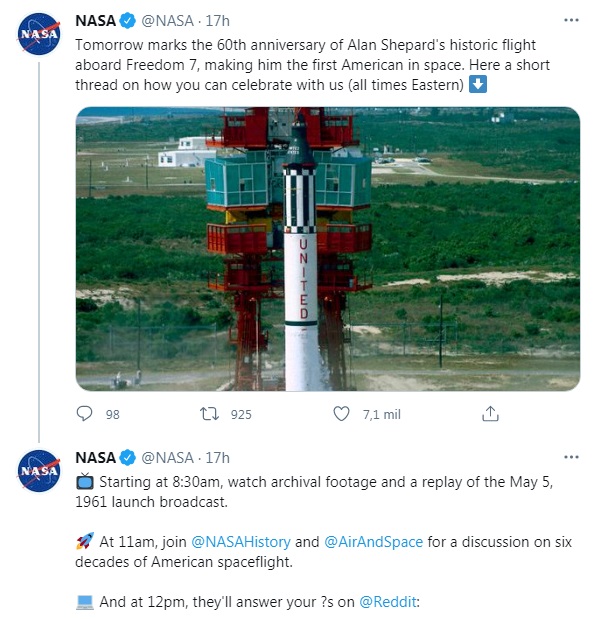Open the second tweet's 17h timestamp

point(217,458)
